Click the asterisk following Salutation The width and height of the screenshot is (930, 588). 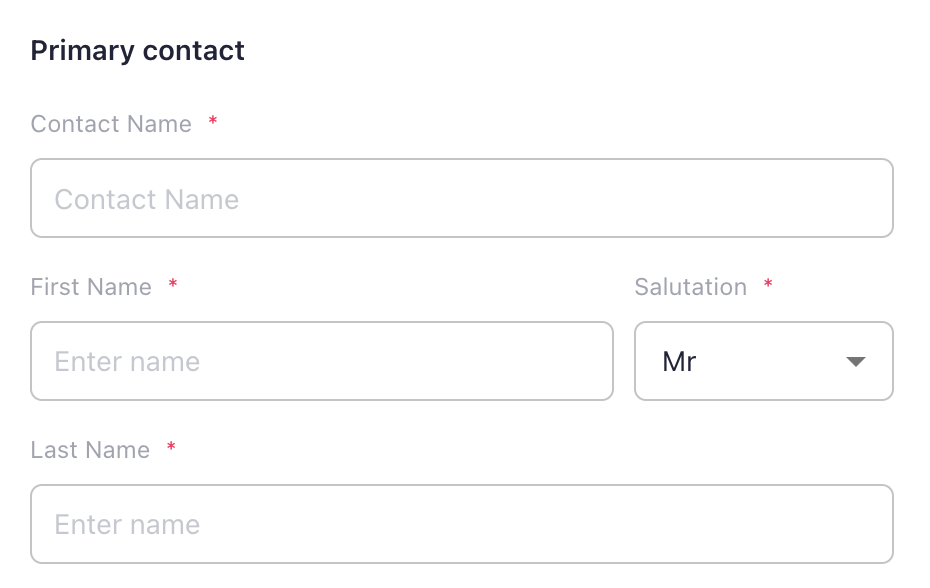coord(767,284)
